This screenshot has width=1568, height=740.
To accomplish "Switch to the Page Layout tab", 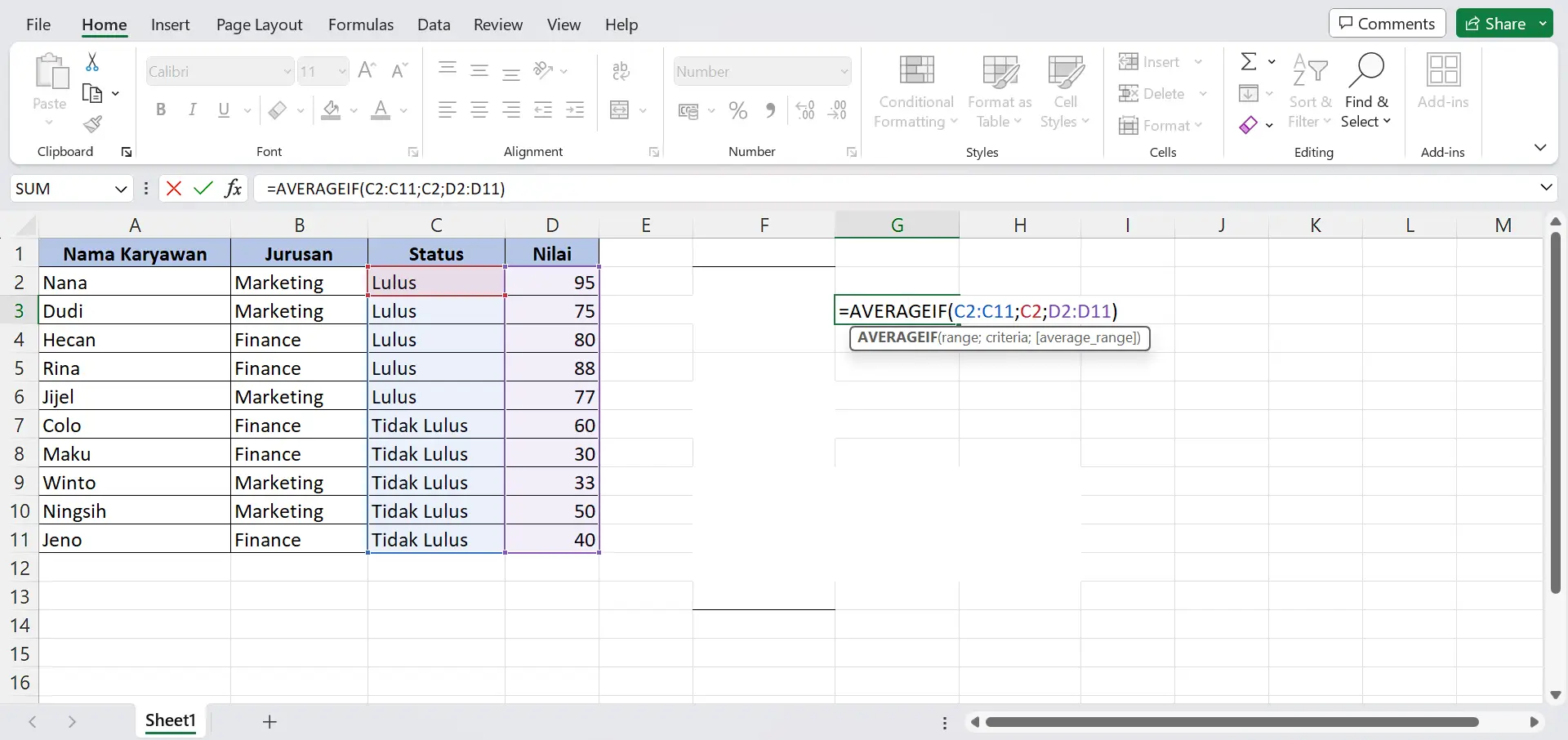I will tap(259, 25).
